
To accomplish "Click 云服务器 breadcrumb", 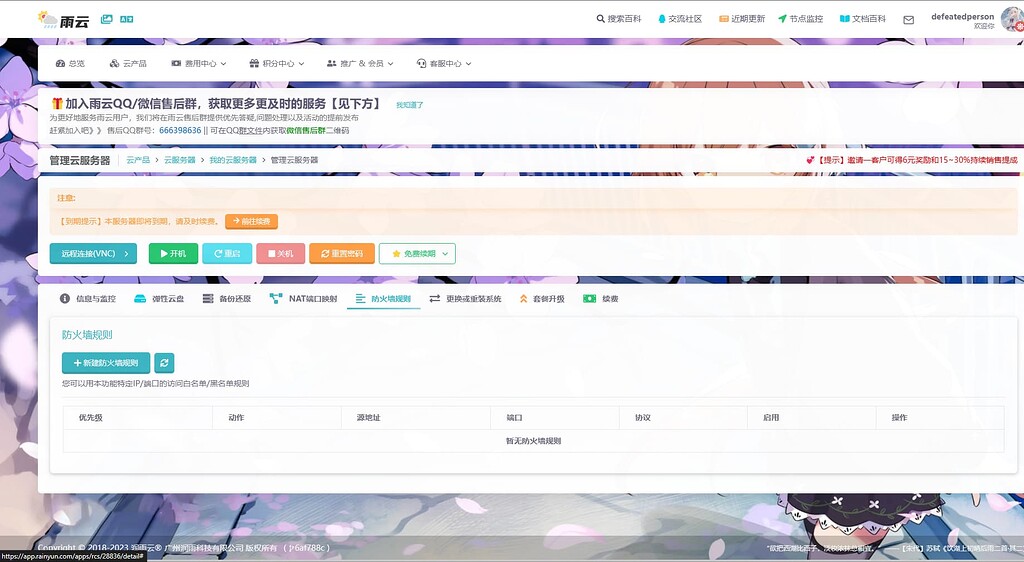I will coord(180,160).
